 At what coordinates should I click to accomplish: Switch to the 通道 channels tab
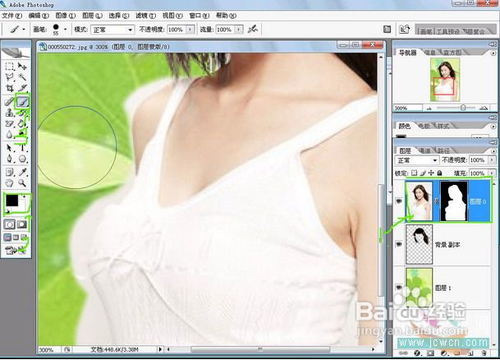(425, 151)
